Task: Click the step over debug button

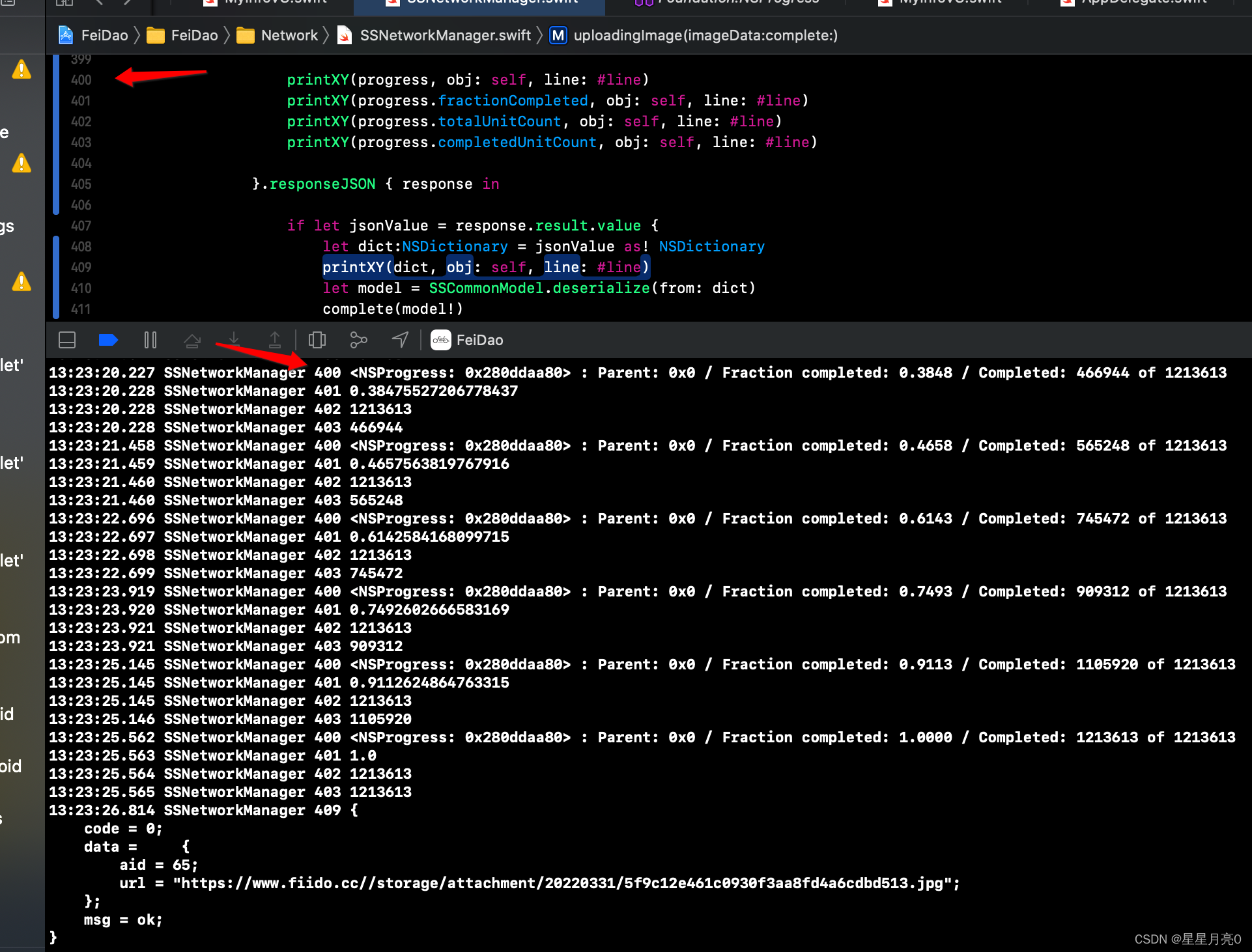Action: [192, 340]
